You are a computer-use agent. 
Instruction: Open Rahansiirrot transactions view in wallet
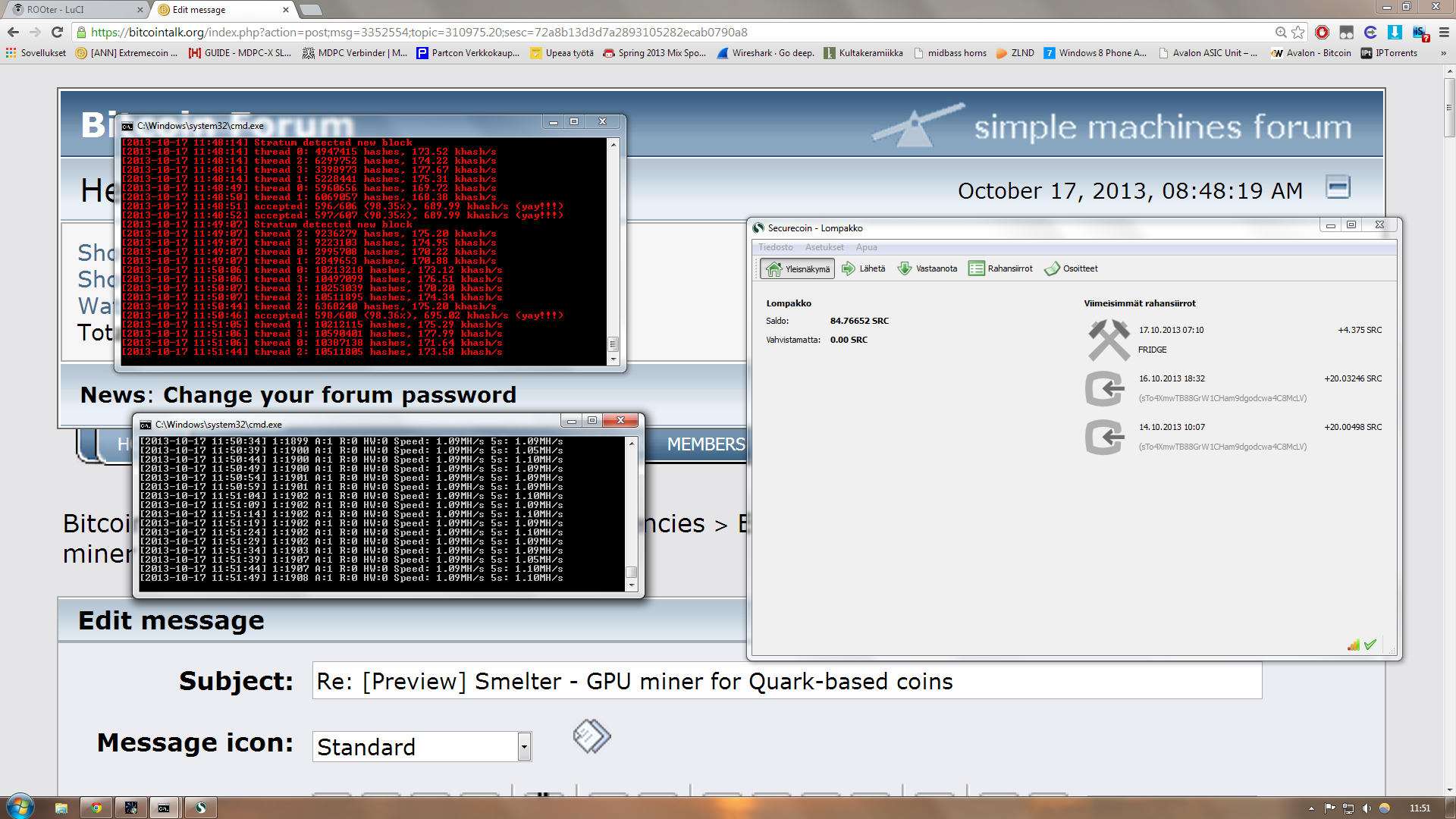1000,268
